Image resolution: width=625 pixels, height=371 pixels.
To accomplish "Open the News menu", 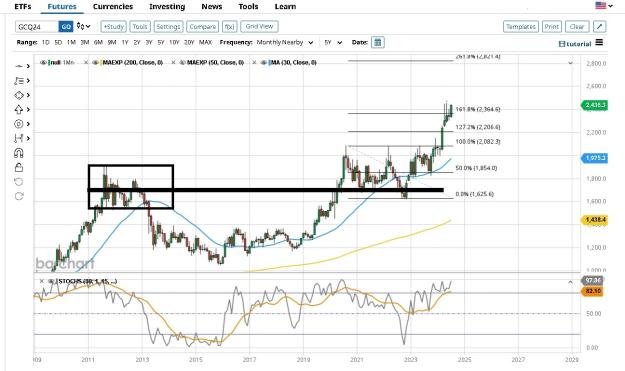I will pyautogui.click(x=212, y=6).
